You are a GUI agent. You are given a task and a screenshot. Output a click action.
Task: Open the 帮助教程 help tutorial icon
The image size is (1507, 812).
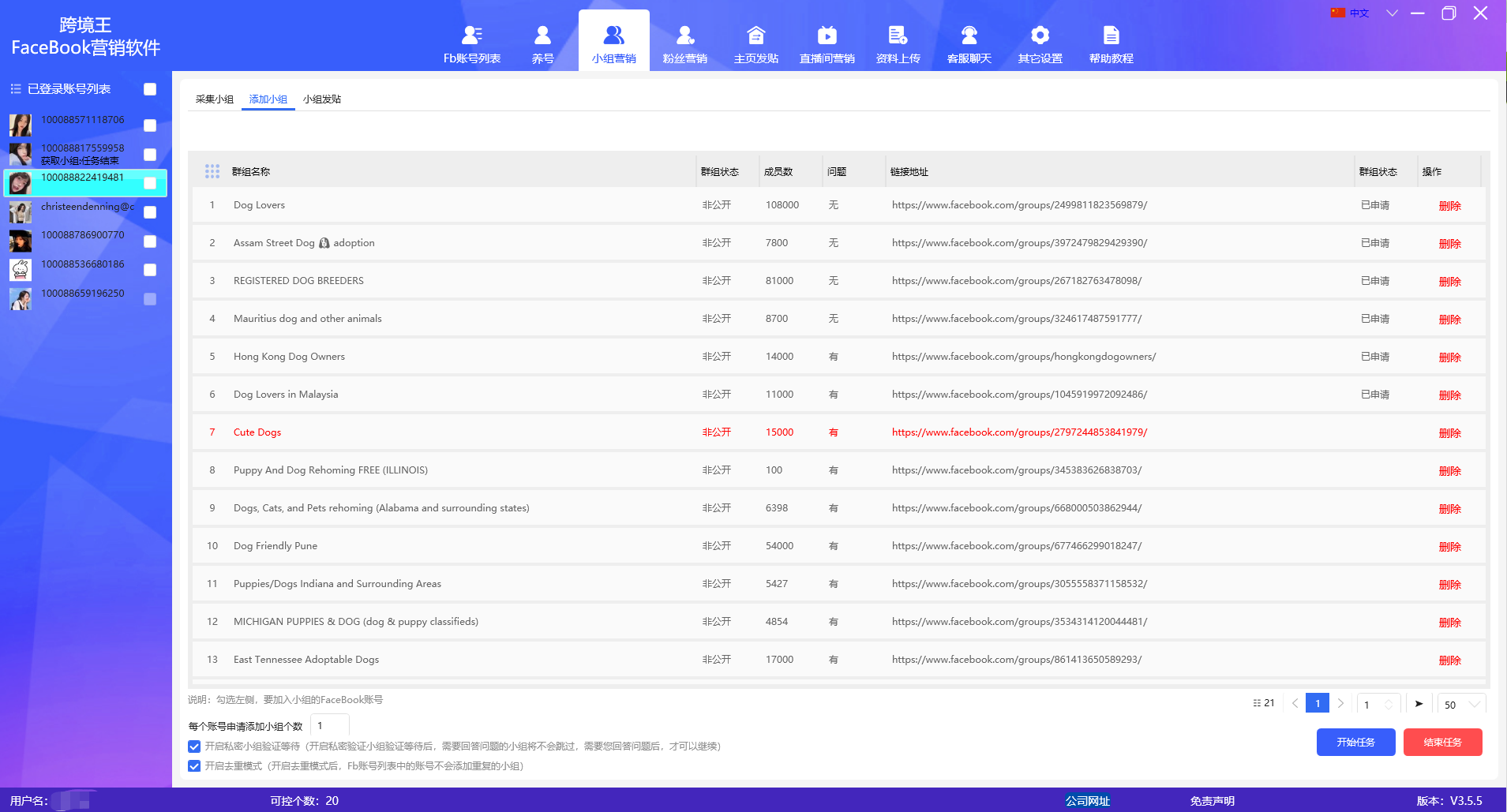[x=1111, y=36]
